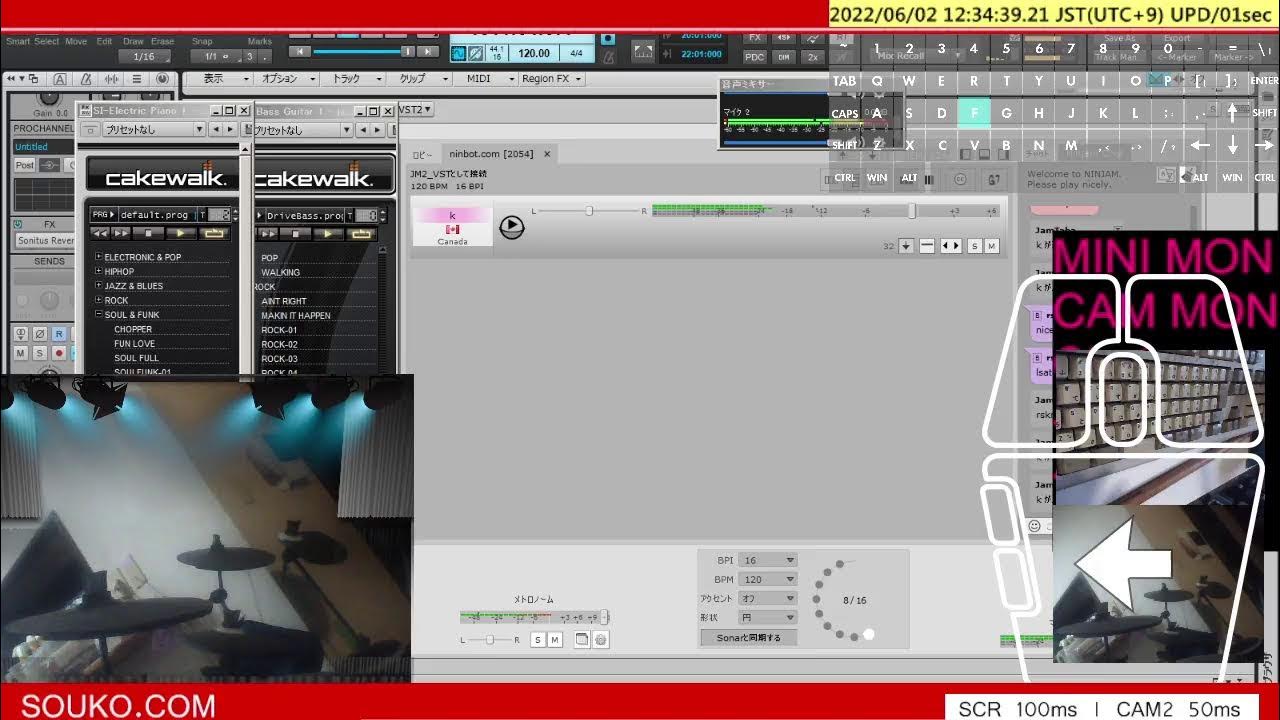Mute user k's channel
The image size is (1280, 720).
point(992,246)
